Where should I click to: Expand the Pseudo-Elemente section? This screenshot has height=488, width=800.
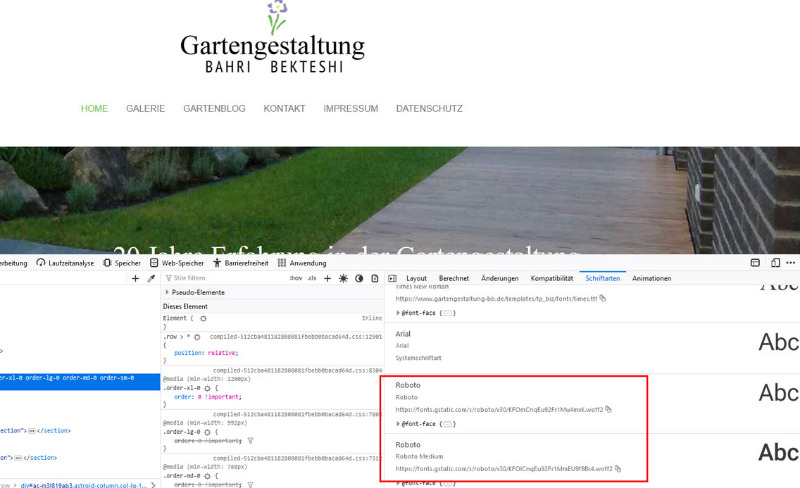click(167, 292)
